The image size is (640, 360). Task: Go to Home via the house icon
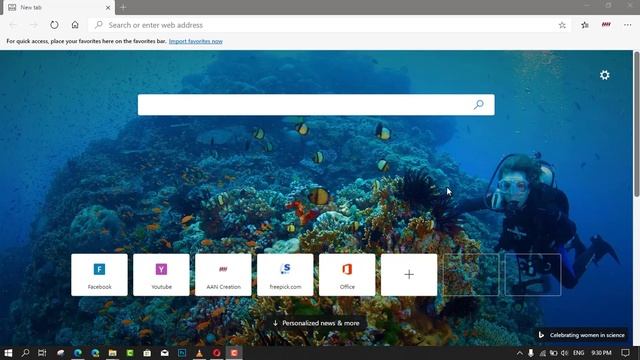tap(75, 25)
